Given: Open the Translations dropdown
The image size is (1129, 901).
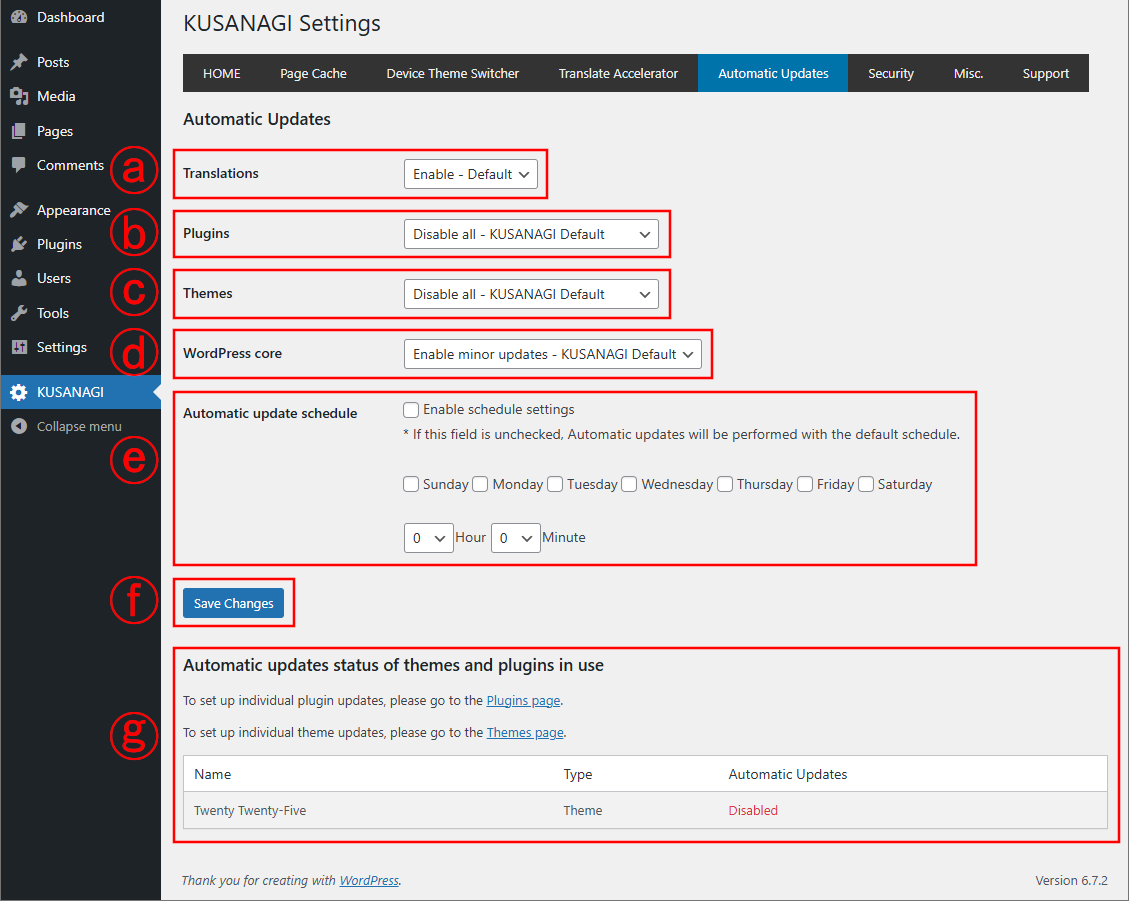Looking at the screenshot, I should click(471, 174).
